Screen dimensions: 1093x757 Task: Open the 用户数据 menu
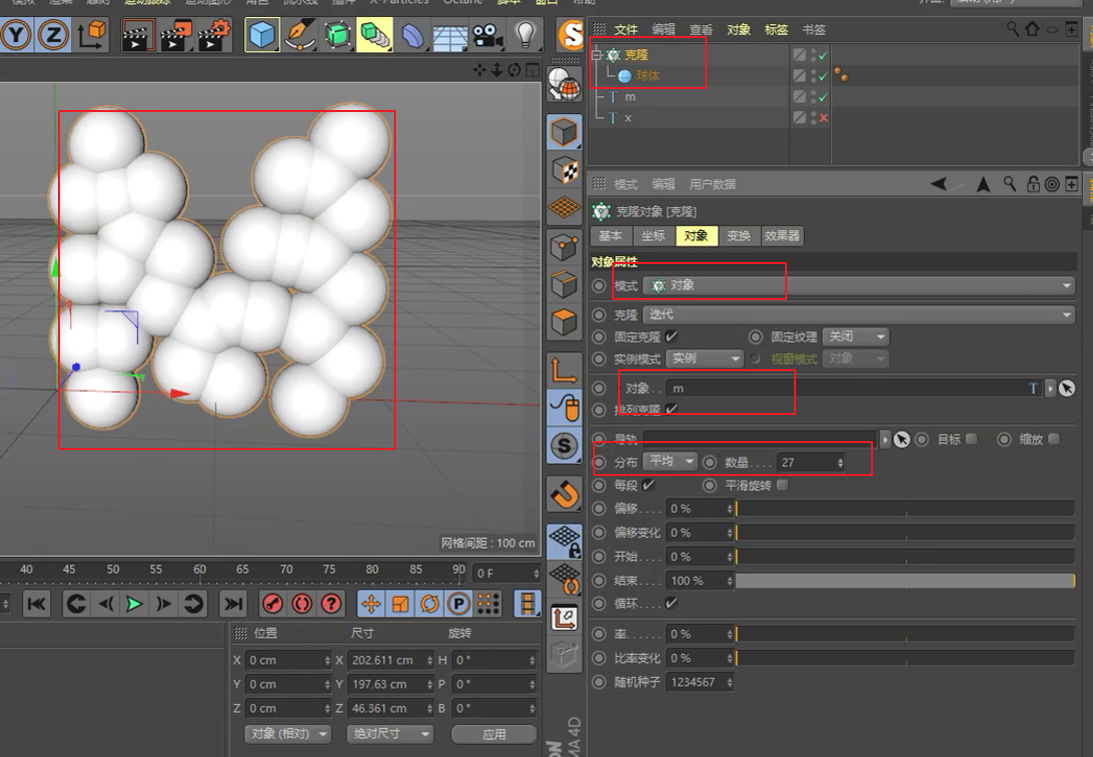pos(712,184)
